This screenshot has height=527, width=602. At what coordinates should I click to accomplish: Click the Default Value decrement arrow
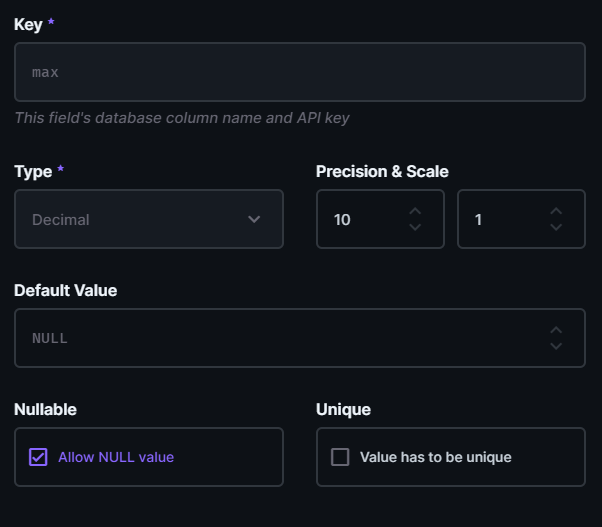(x=556, y=346)
